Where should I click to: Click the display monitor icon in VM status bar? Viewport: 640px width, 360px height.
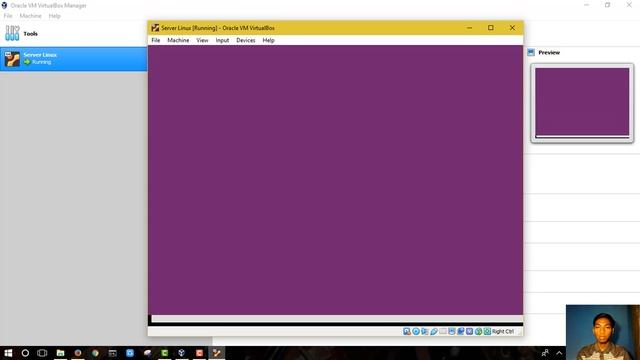[452, 331]
